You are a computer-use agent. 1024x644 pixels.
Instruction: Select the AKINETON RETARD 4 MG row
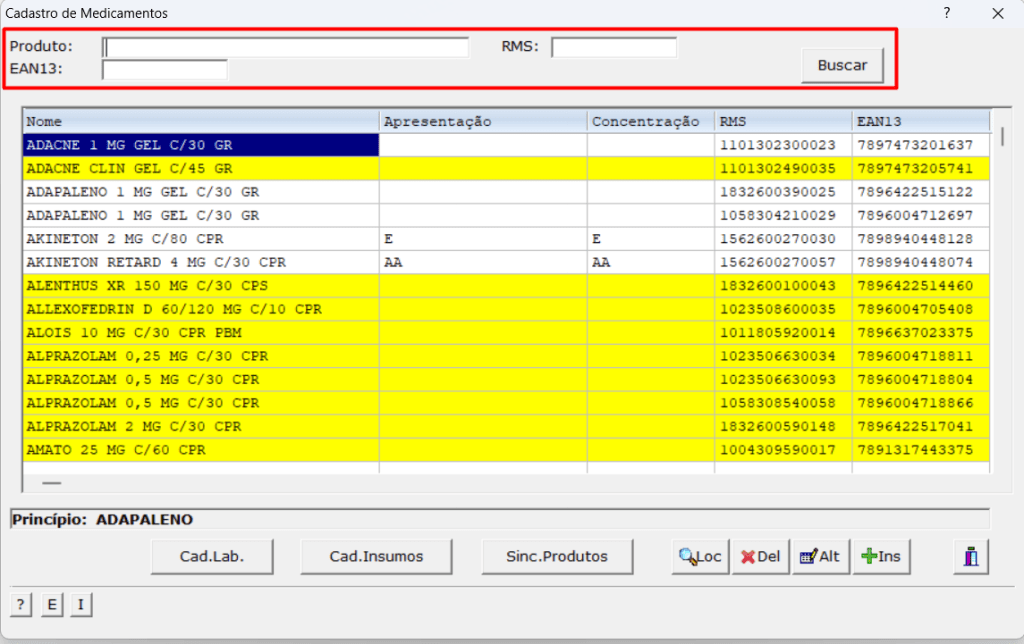(200, 263)
